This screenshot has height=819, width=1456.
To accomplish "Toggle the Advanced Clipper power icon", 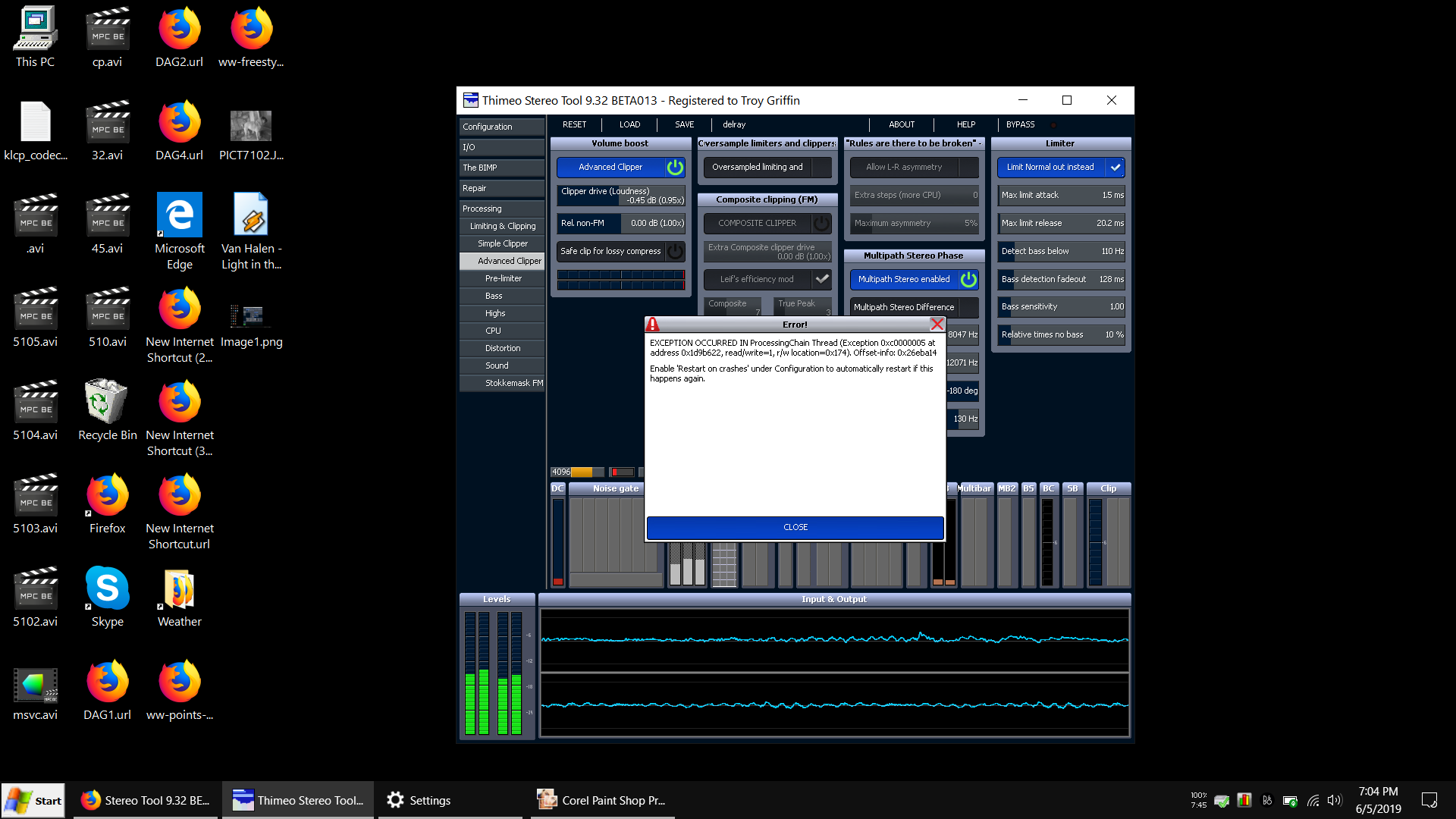I will tap(674, 167).
